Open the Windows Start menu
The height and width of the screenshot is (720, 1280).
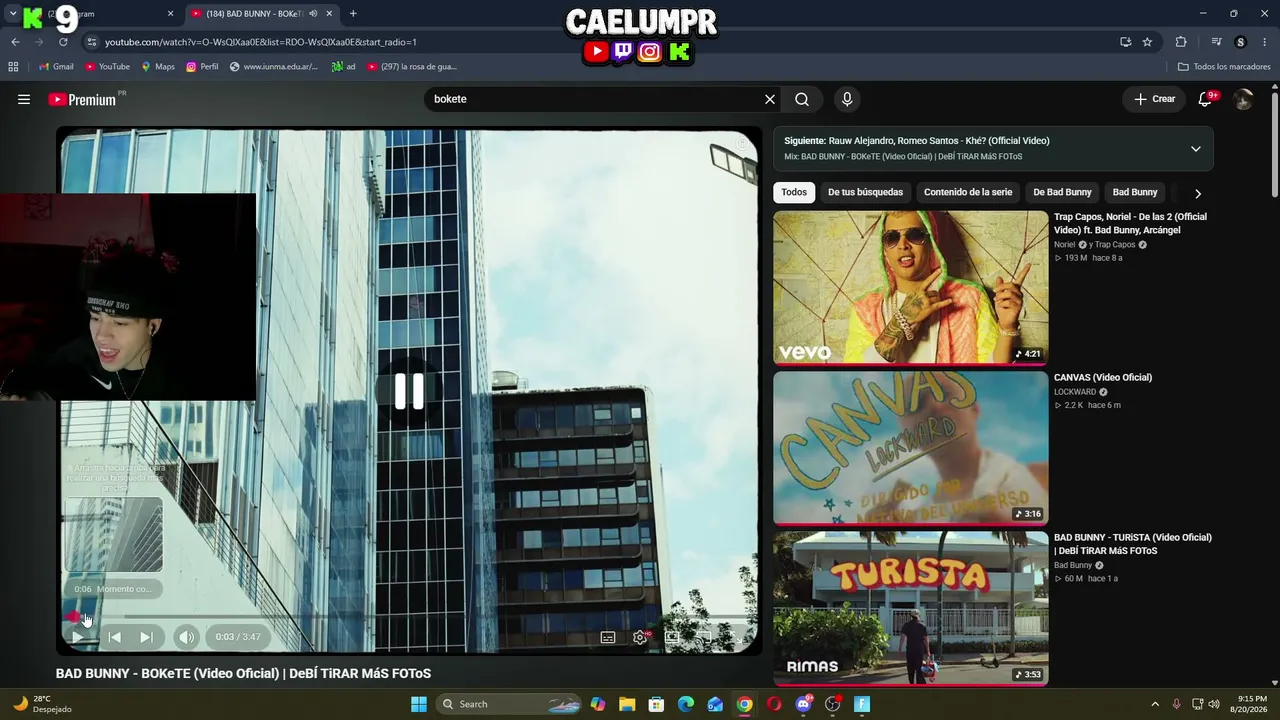click(x=419, y=704)
